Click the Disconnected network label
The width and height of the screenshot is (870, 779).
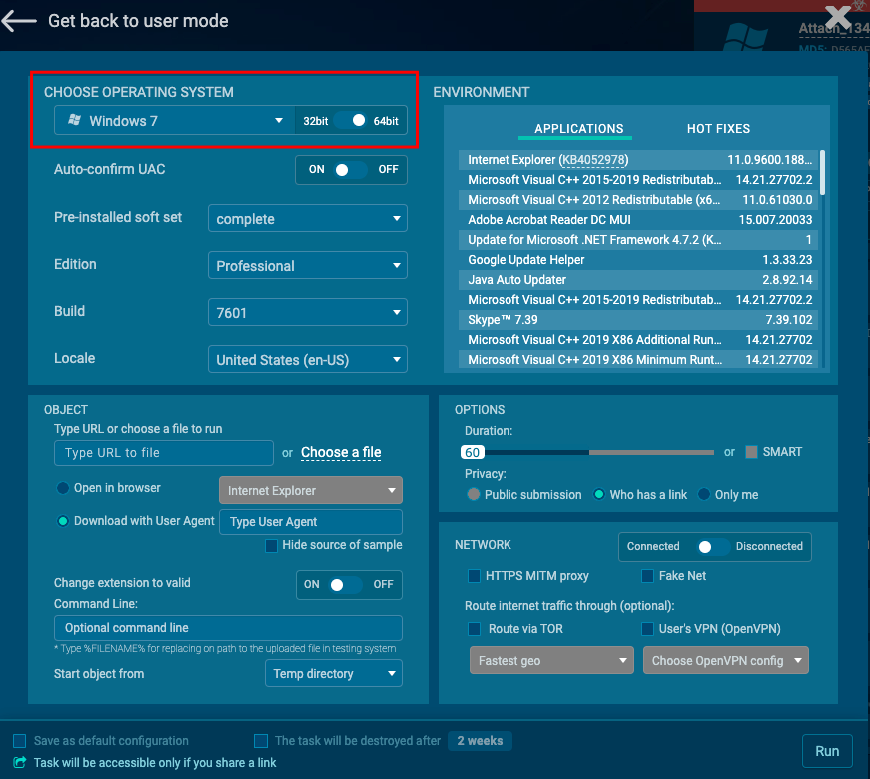pyautogui.click(x=769, y=547)
